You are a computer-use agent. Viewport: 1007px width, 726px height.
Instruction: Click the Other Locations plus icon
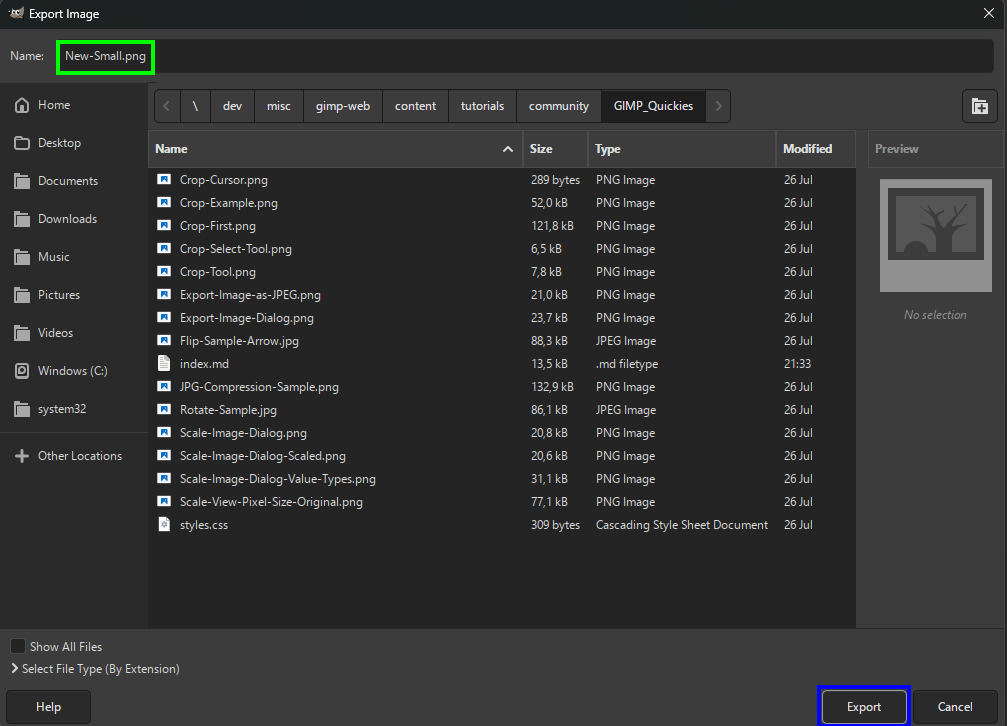point(22,455)
